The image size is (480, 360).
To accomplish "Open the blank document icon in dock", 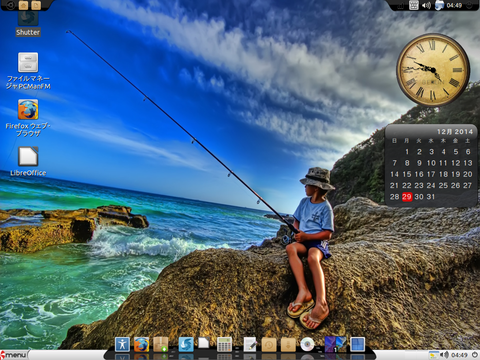I will tap(204, 343).
